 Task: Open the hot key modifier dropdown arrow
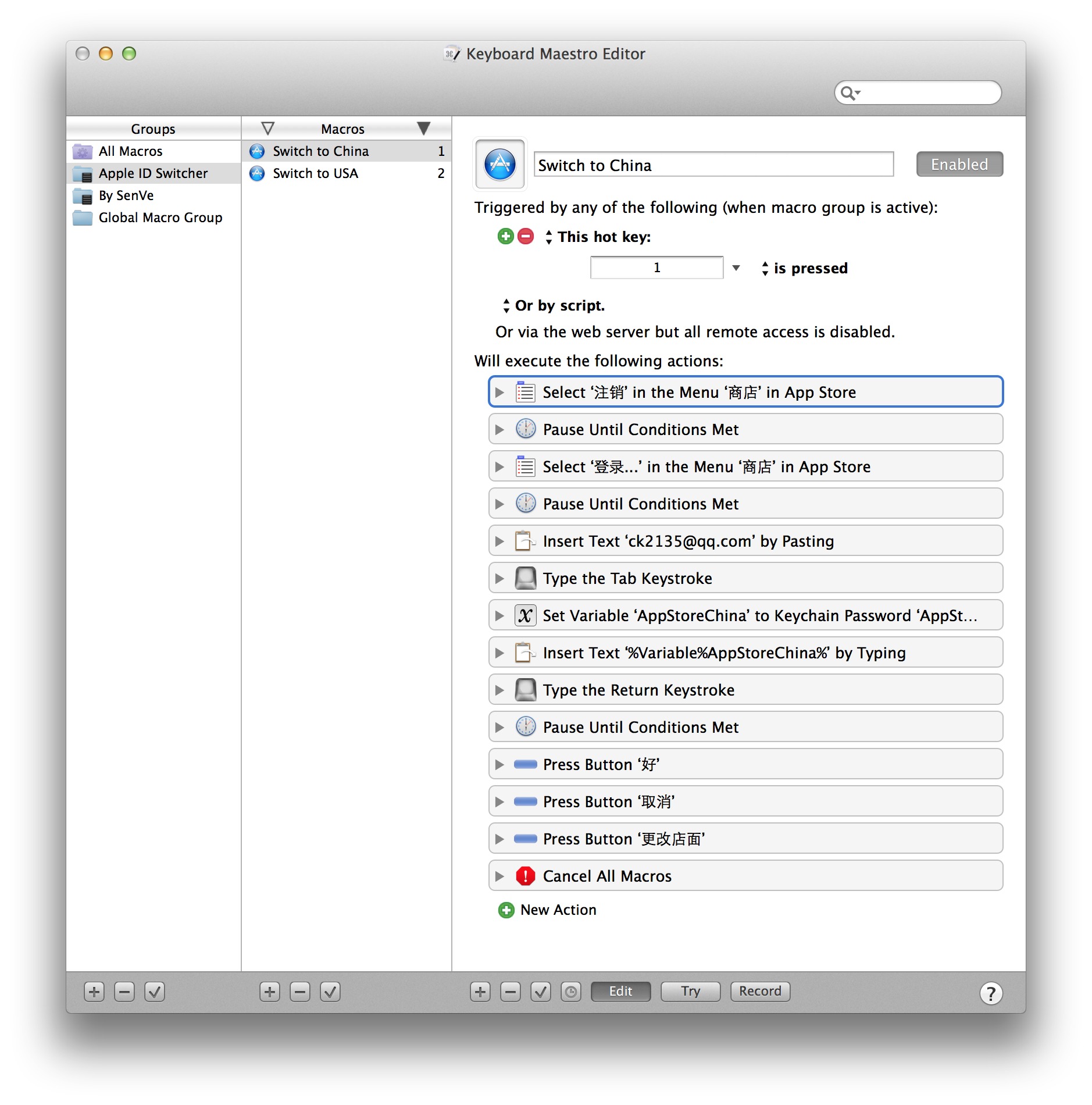click(736, 268)
